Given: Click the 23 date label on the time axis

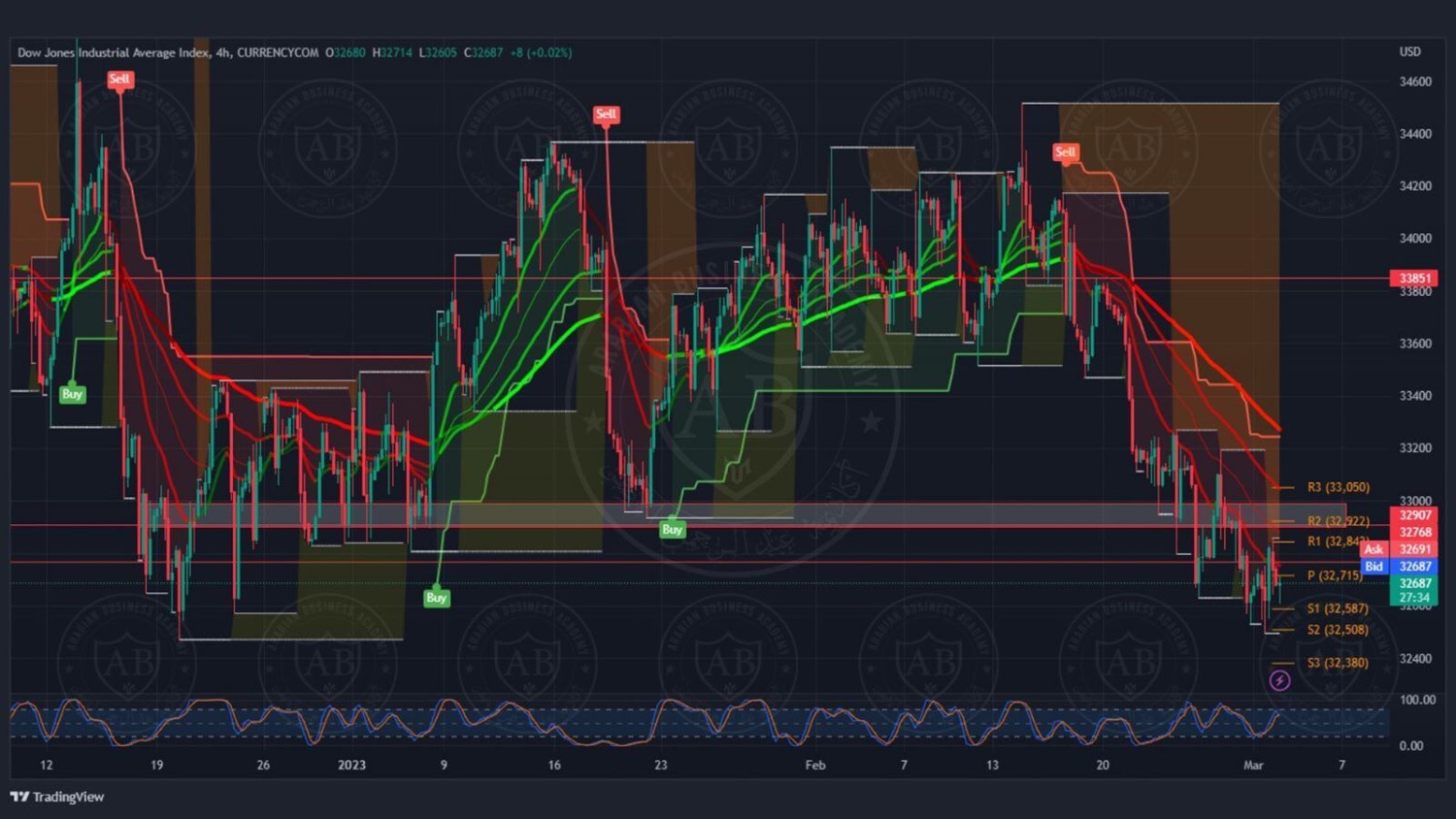Looking at the screenshot, I should coord(661,765).
